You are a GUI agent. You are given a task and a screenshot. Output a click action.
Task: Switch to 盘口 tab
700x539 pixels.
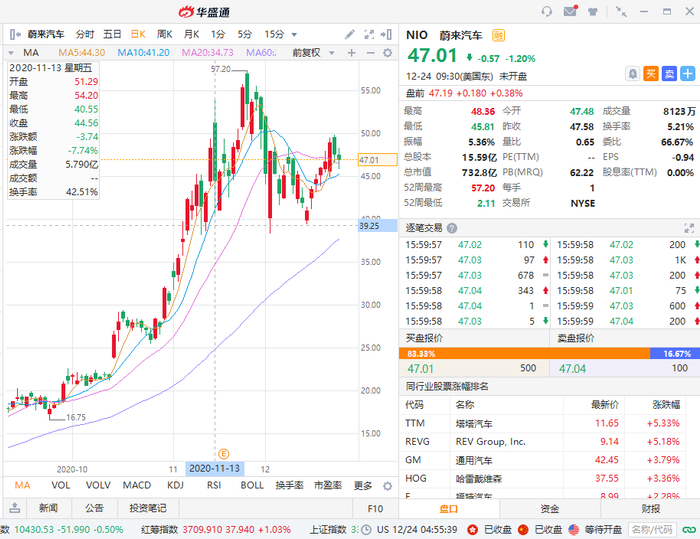(448, 509)
